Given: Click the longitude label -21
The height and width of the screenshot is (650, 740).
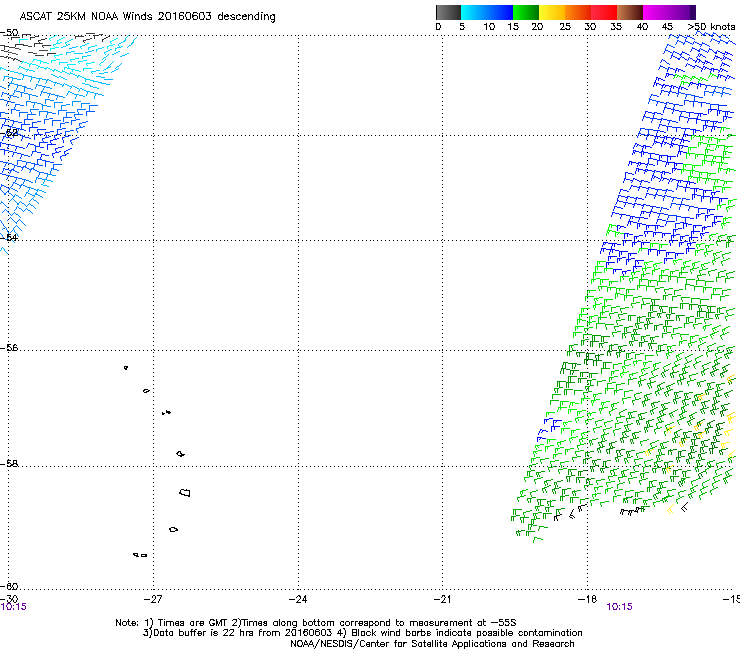Looking at the screenshot, I should [x=442, y=599].
